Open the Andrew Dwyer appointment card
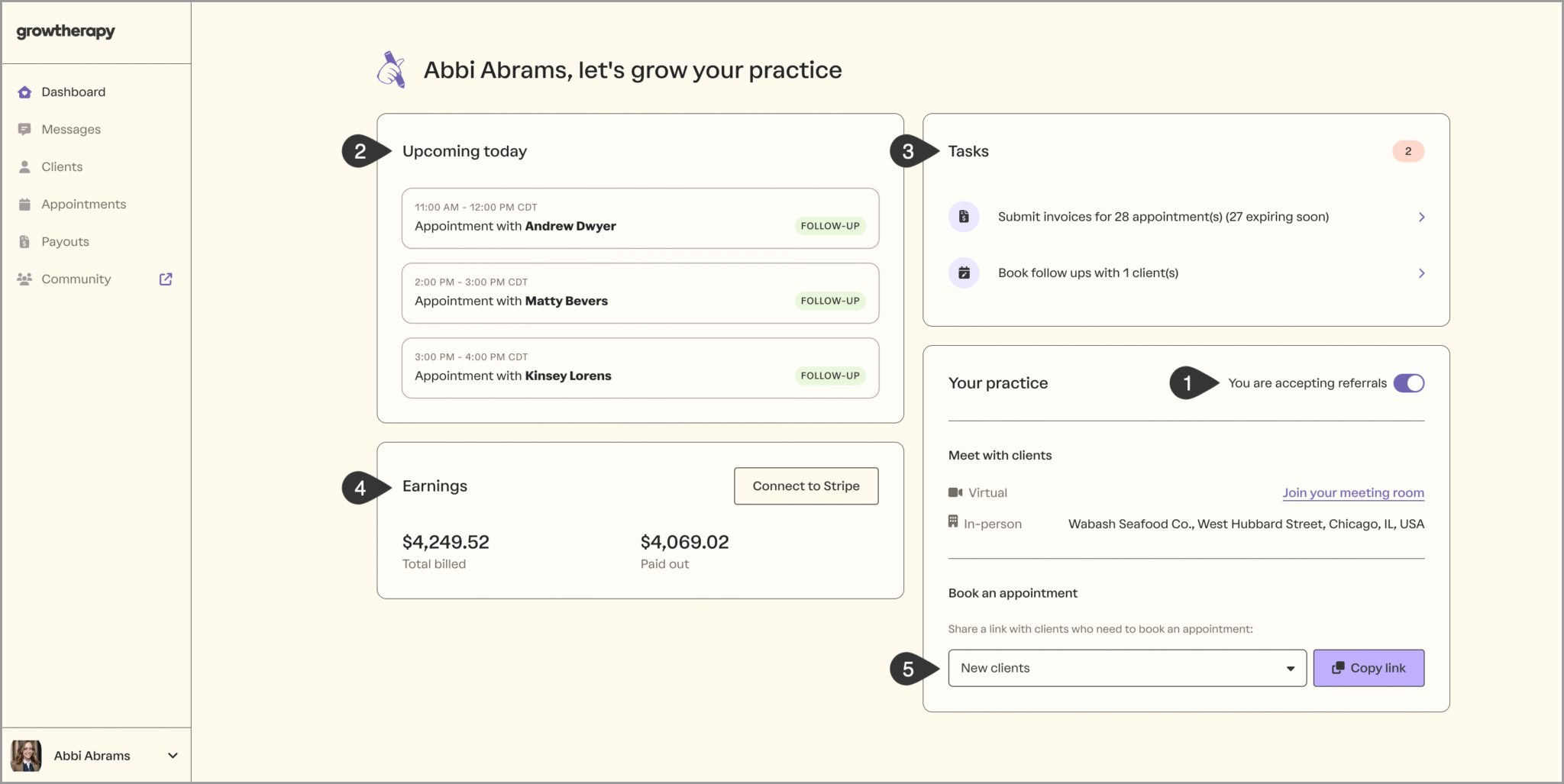The image size is (1564, 784). (640, 218)
